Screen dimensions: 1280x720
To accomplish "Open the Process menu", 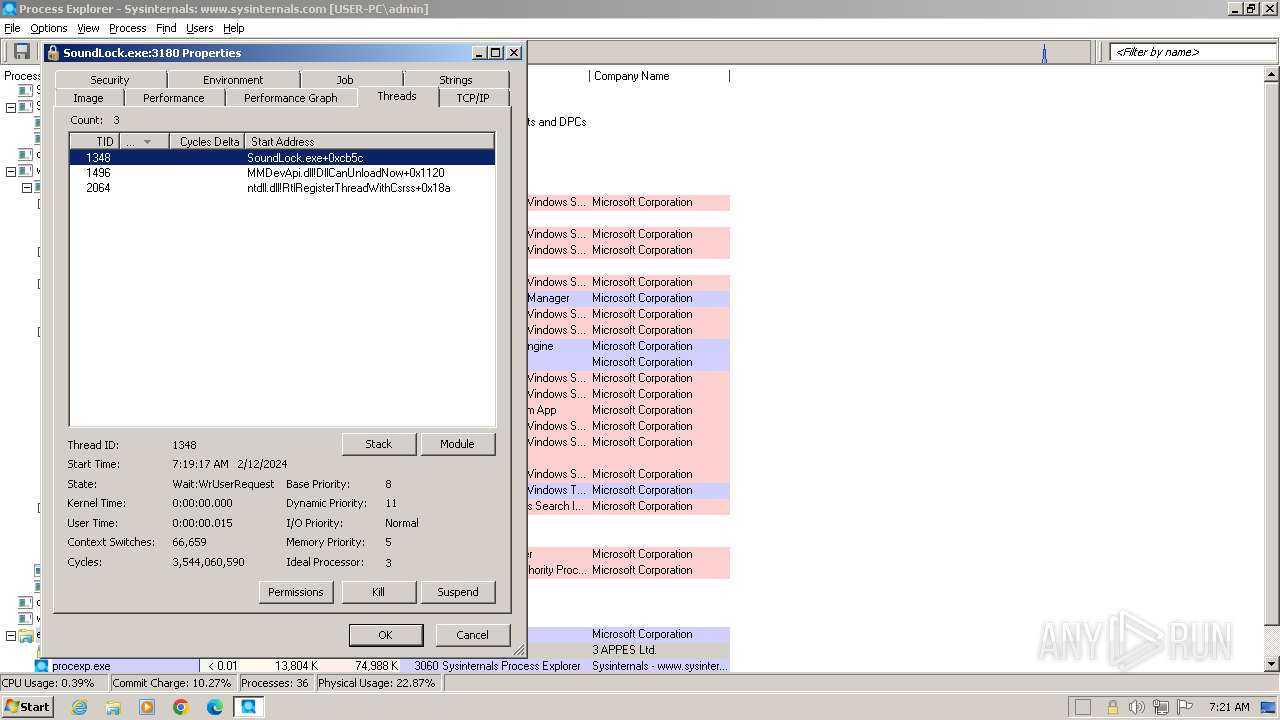I will click(128, 28).
